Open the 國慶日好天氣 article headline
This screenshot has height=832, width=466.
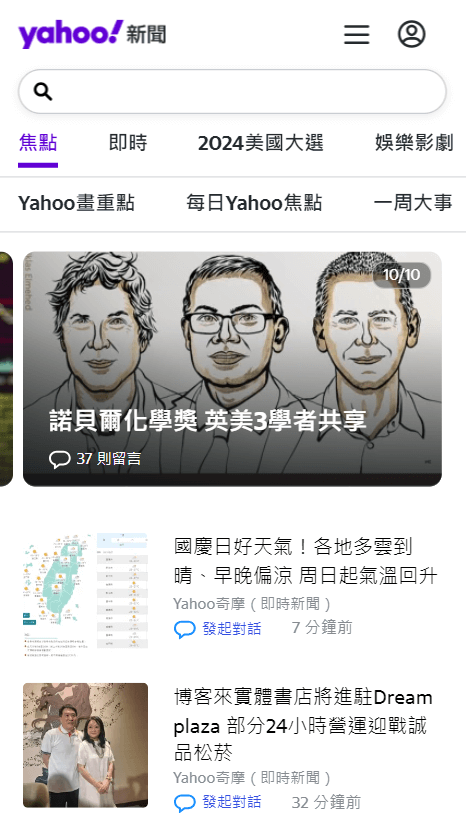(x=306, y=561)
